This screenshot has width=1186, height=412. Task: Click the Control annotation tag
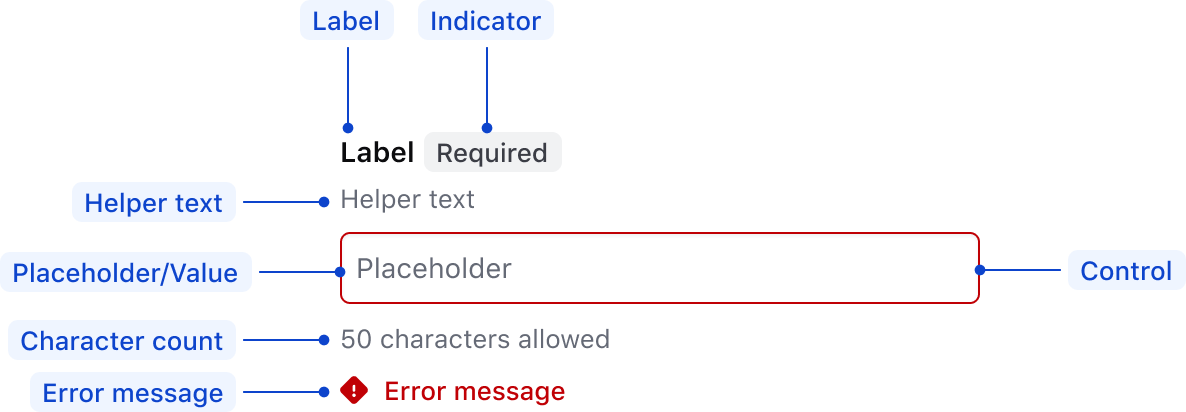point(1126,271)
